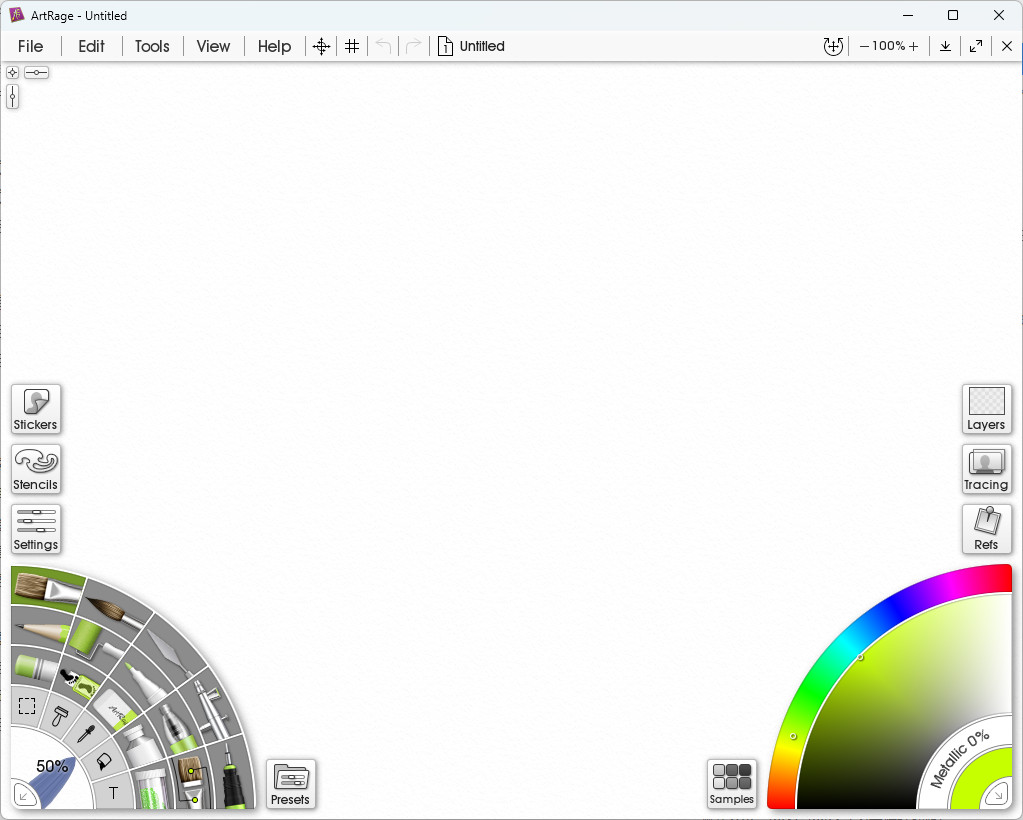Viewport: 1023px width, 820px height.
Task: Open the Layers panel
Action: (986, 409)
